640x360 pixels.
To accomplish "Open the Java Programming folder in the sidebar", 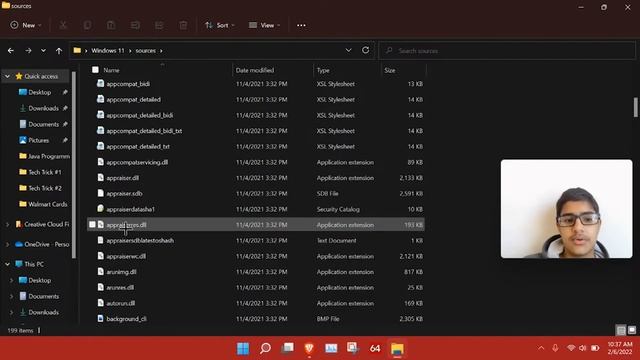I will pos(44,156).
